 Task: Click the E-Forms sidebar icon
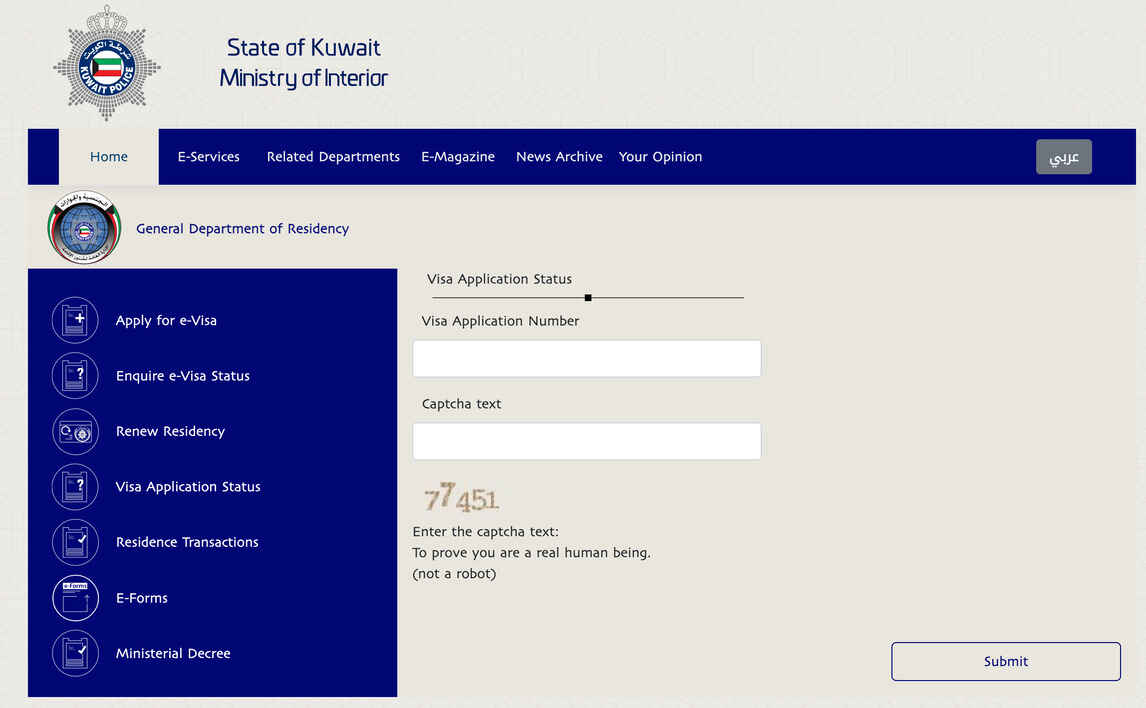(75, 597)
